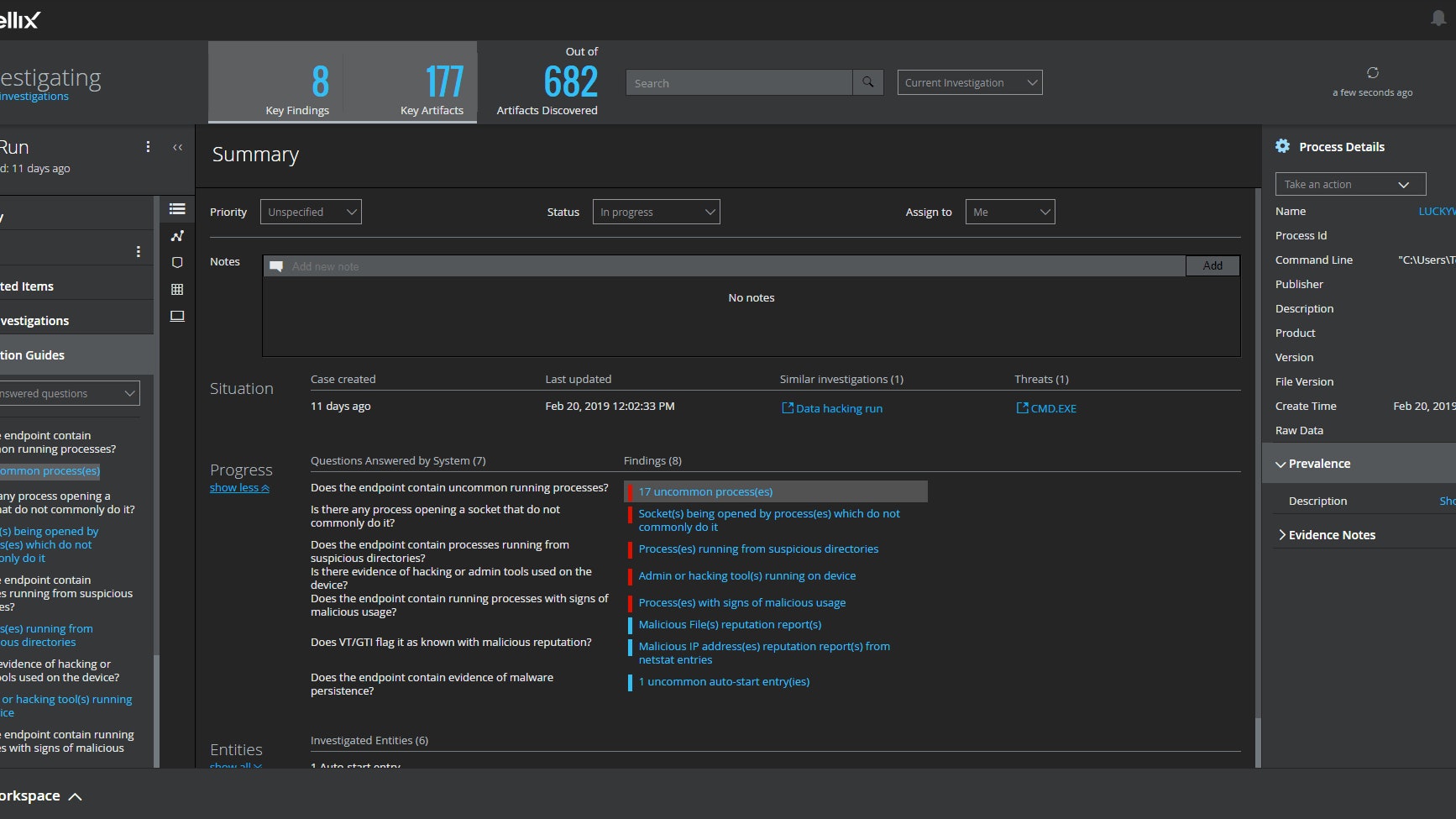Image resolution: width=1456 pixels, height=819 pixels.
Task: Collapse left panel with double chevron
Action: pos(177,148)
